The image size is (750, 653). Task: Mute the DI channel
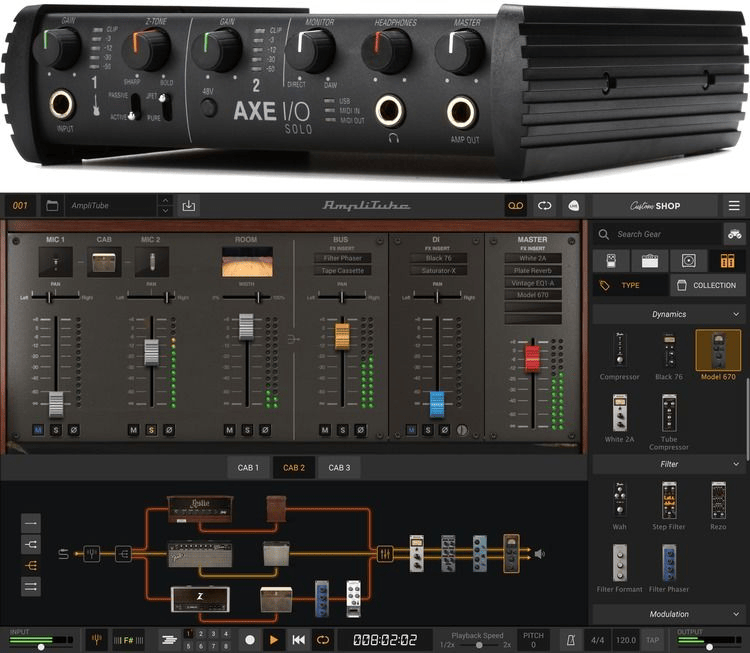(x=411, y=430)
